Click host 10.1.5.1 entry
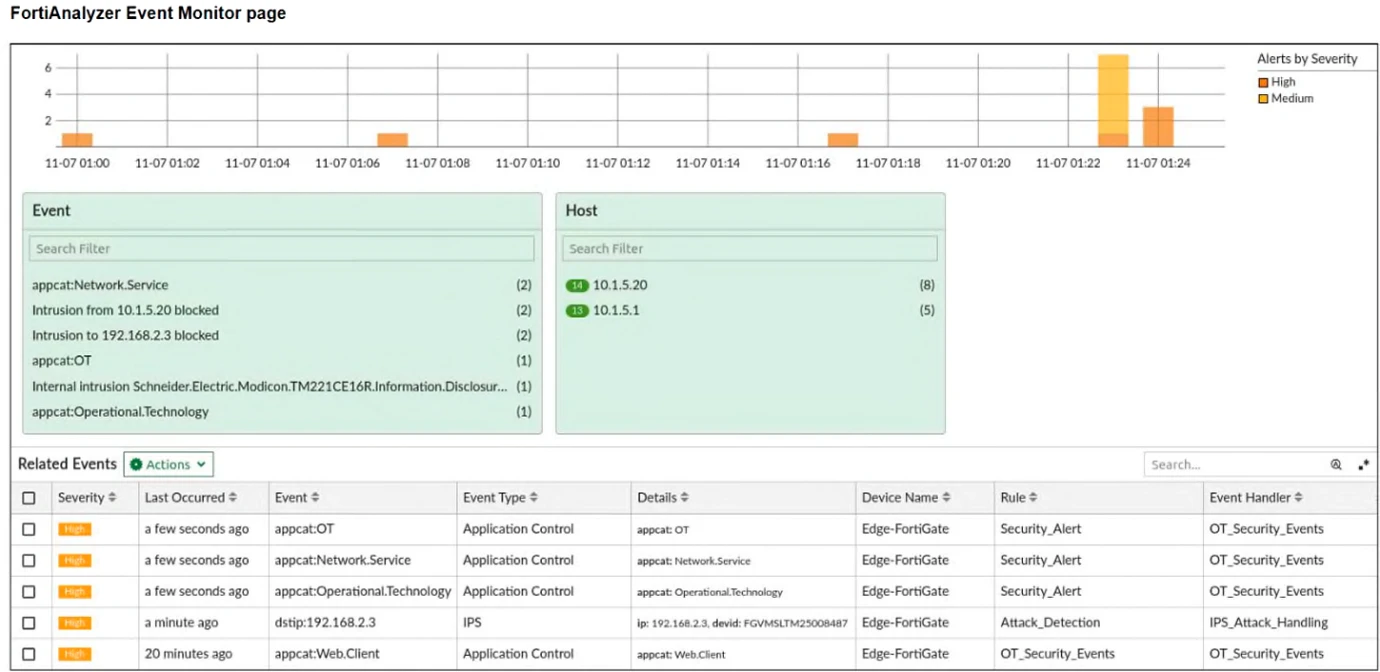The height and width of the screenshot is (672, 1380). (616, 310)
